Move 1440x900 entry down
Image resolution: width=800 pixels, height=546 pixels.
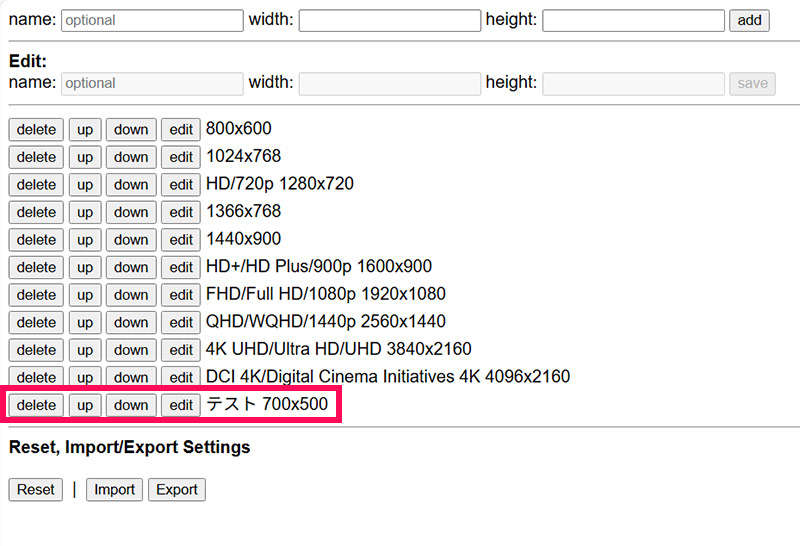pyautogui.click(x=131, y=240)
